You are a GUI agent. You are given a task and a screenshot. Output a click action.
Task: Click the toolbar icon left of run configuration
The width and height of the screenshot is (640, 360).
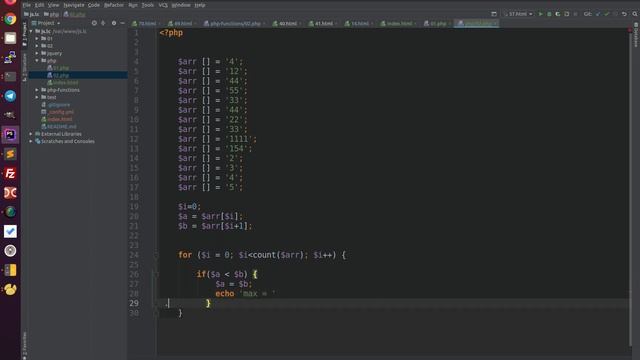point(494,14)
